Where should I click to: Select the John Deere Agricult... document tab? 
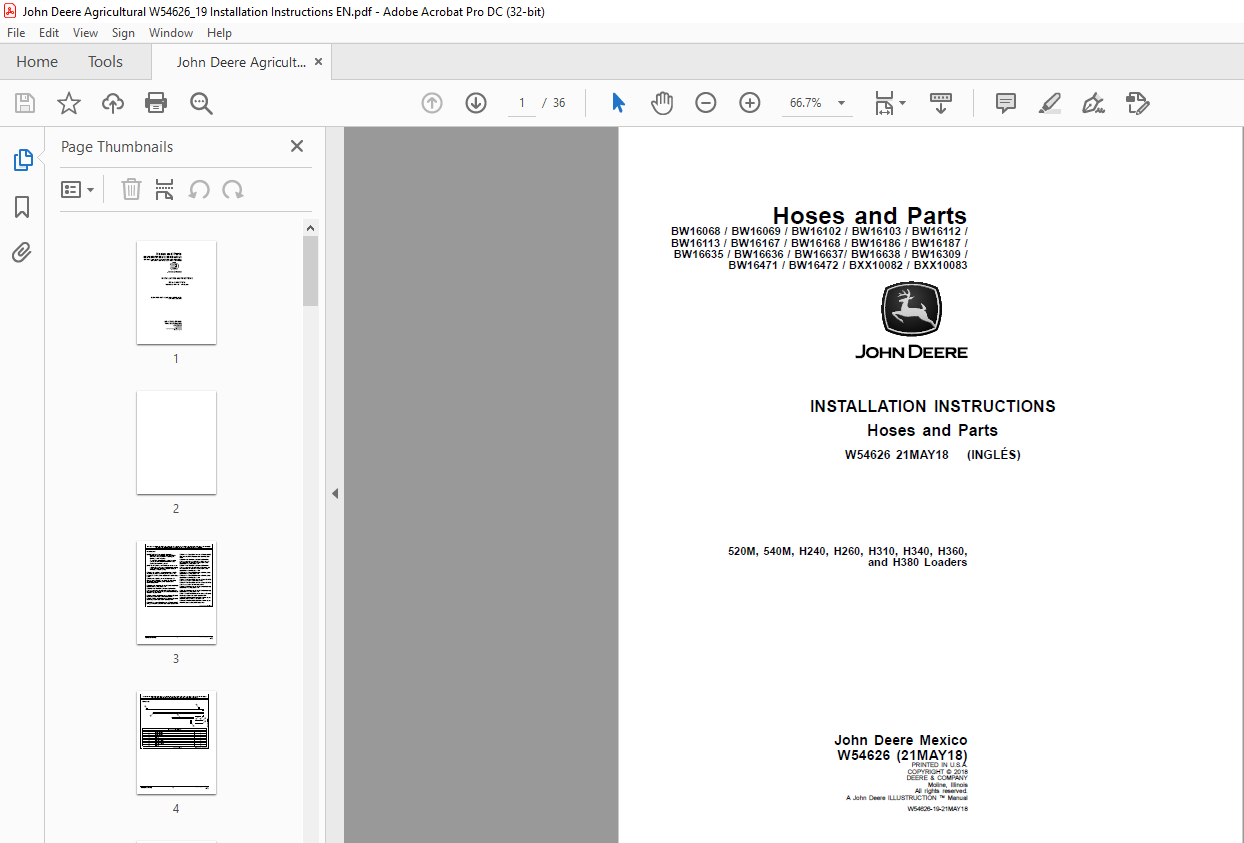[x=241, y=62]
